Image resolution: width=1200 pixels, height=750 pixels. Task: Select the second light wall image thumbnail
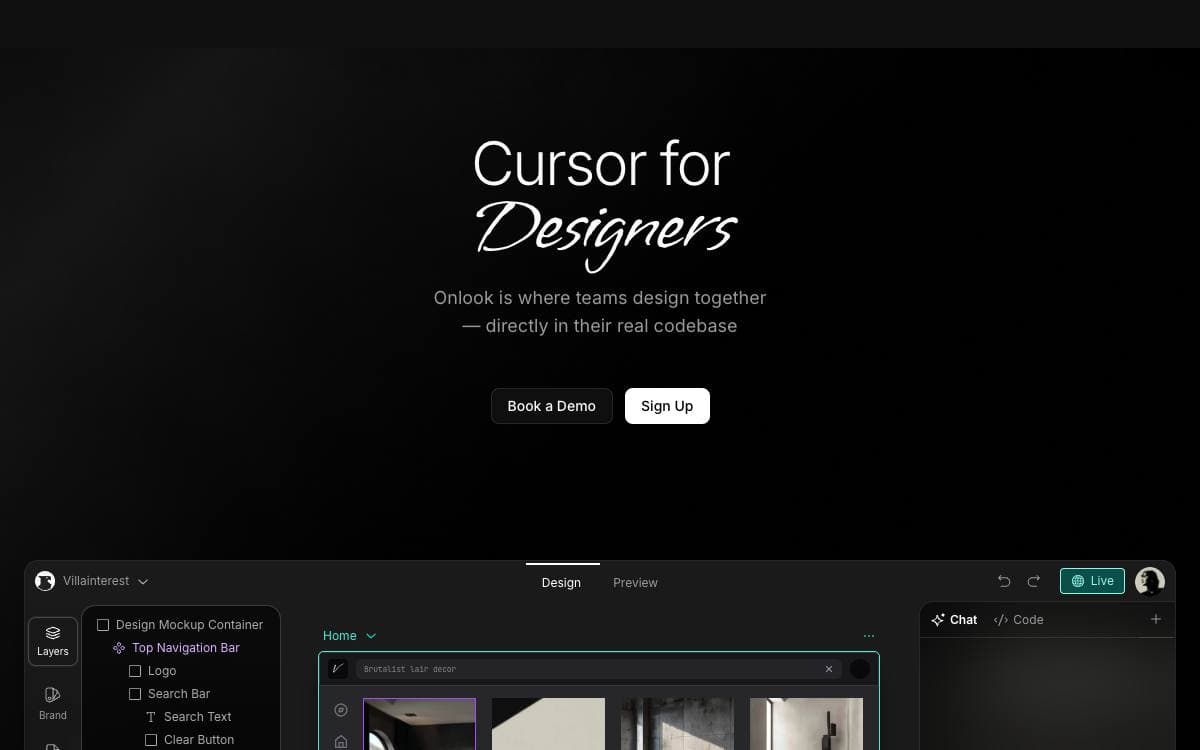point(548,724)
